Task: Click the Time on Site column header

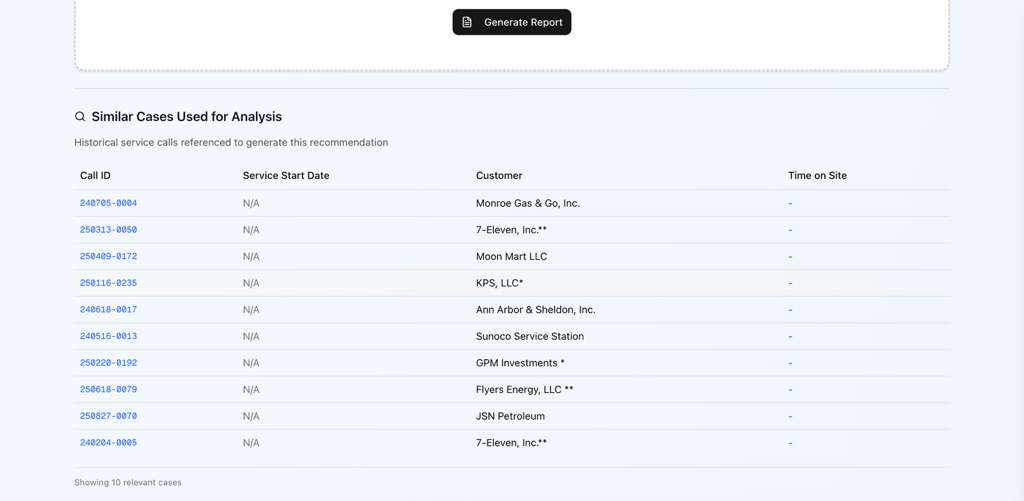Action: [817, 175]
